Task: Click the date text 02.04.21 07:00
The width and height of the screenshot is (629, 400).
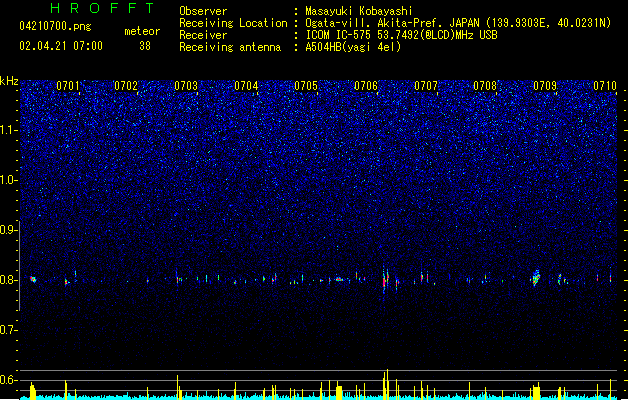Action: click(61, 46)
